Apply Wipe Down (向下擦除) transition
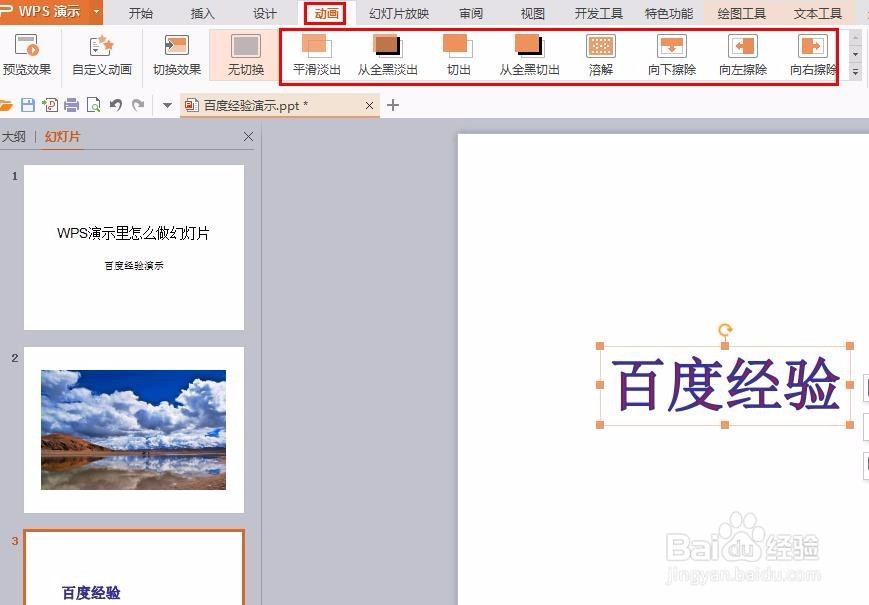 point(672,55)
